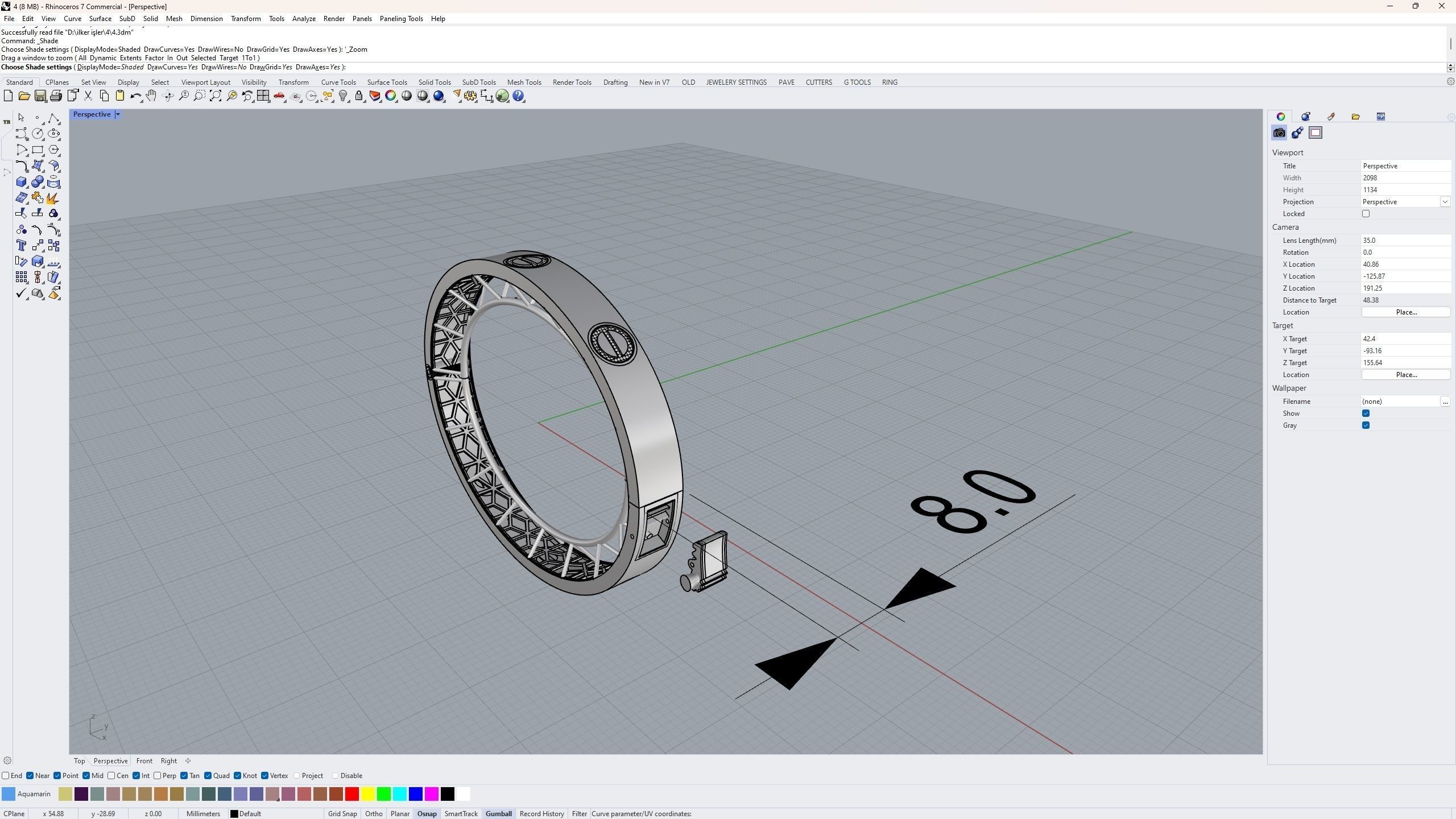Viewport: 1456px width, 819px height.
Task: Click the Paste clipboard icon
Action: [120, 96]
